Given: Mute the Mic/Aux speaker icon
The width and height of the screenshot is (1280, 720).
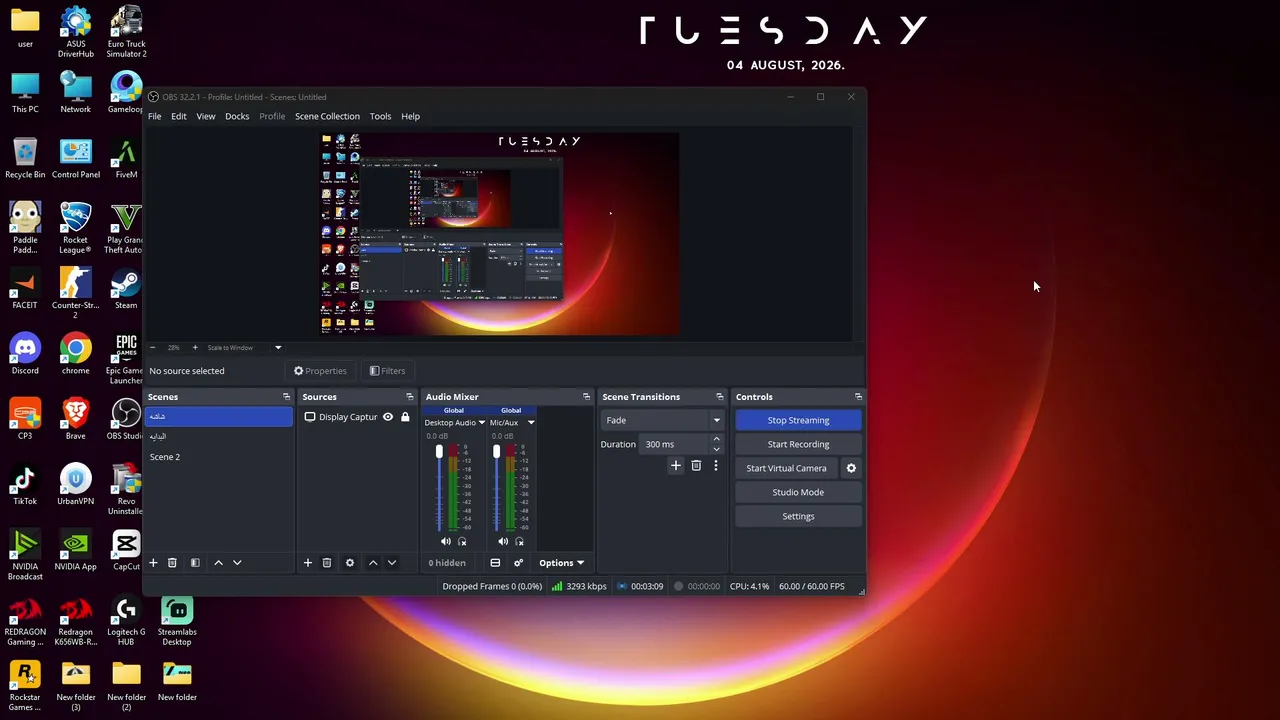Looking at the screenshot, I should [503, 541].
